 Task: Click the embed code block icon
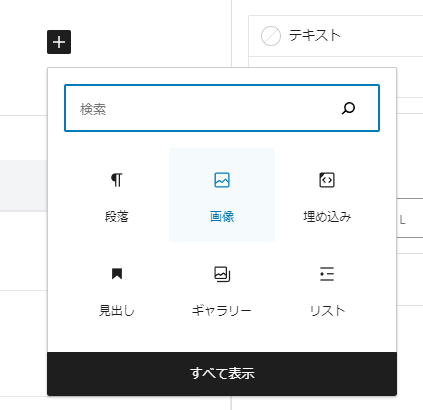pos(327,180)
